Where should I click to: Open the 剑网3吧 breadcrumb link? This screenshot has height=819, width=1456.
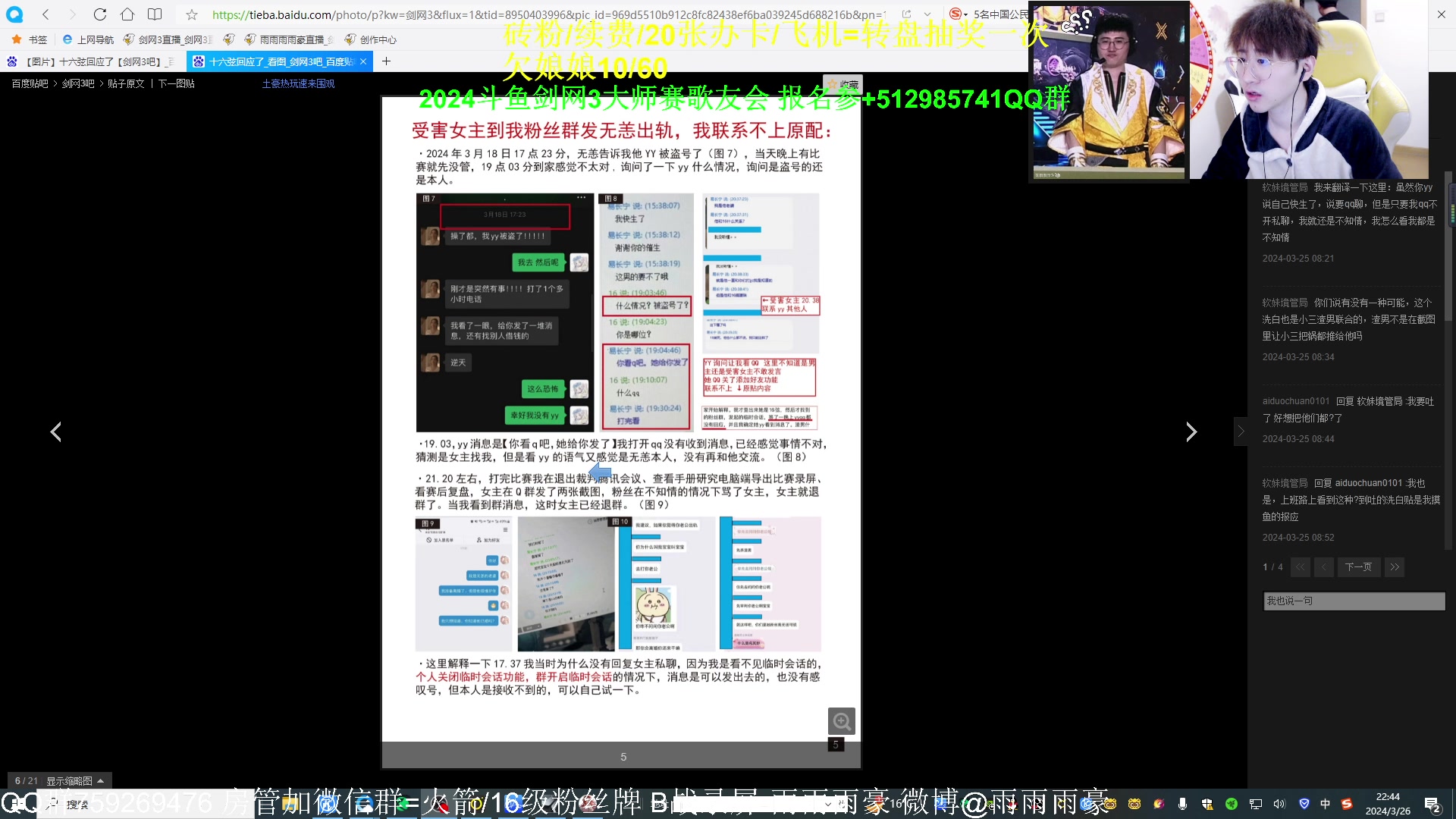[x=78, y=83]
